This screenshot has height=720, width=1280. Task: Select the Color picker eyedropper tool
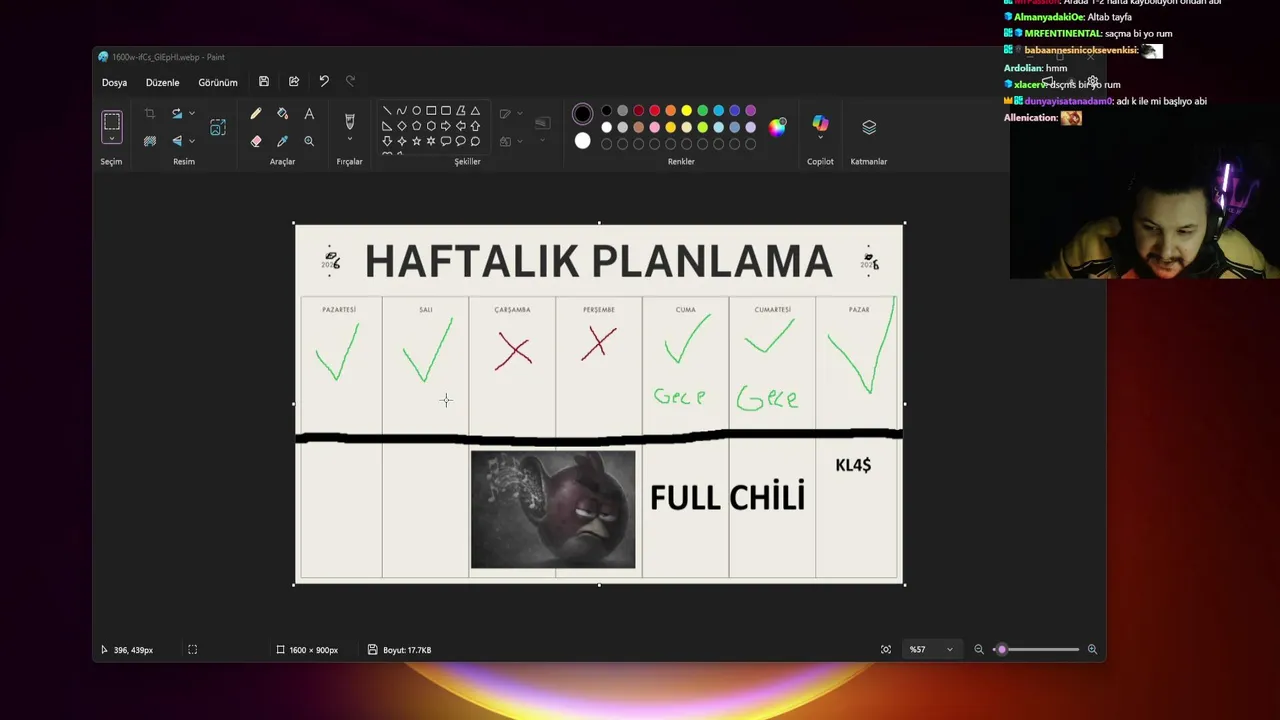pyautogui.click(x=282, y=141)
